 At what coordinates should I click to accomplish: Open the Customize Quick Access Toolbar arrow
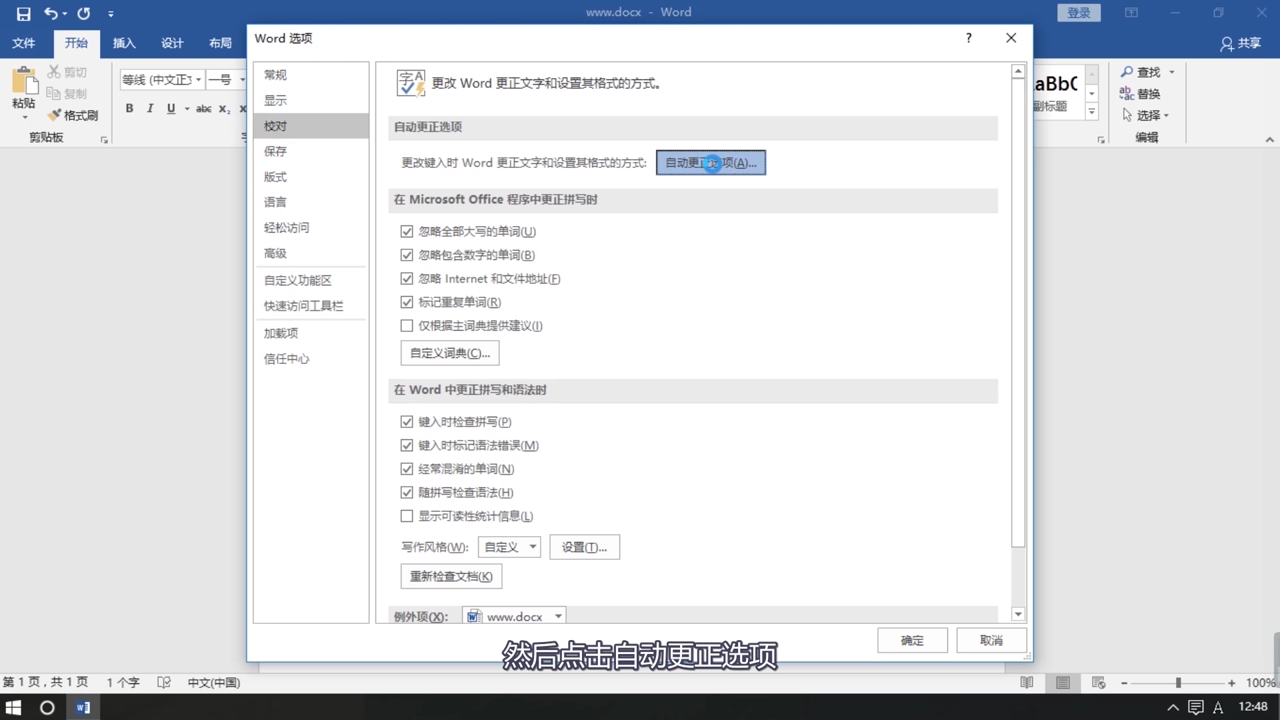pos(110,14)
